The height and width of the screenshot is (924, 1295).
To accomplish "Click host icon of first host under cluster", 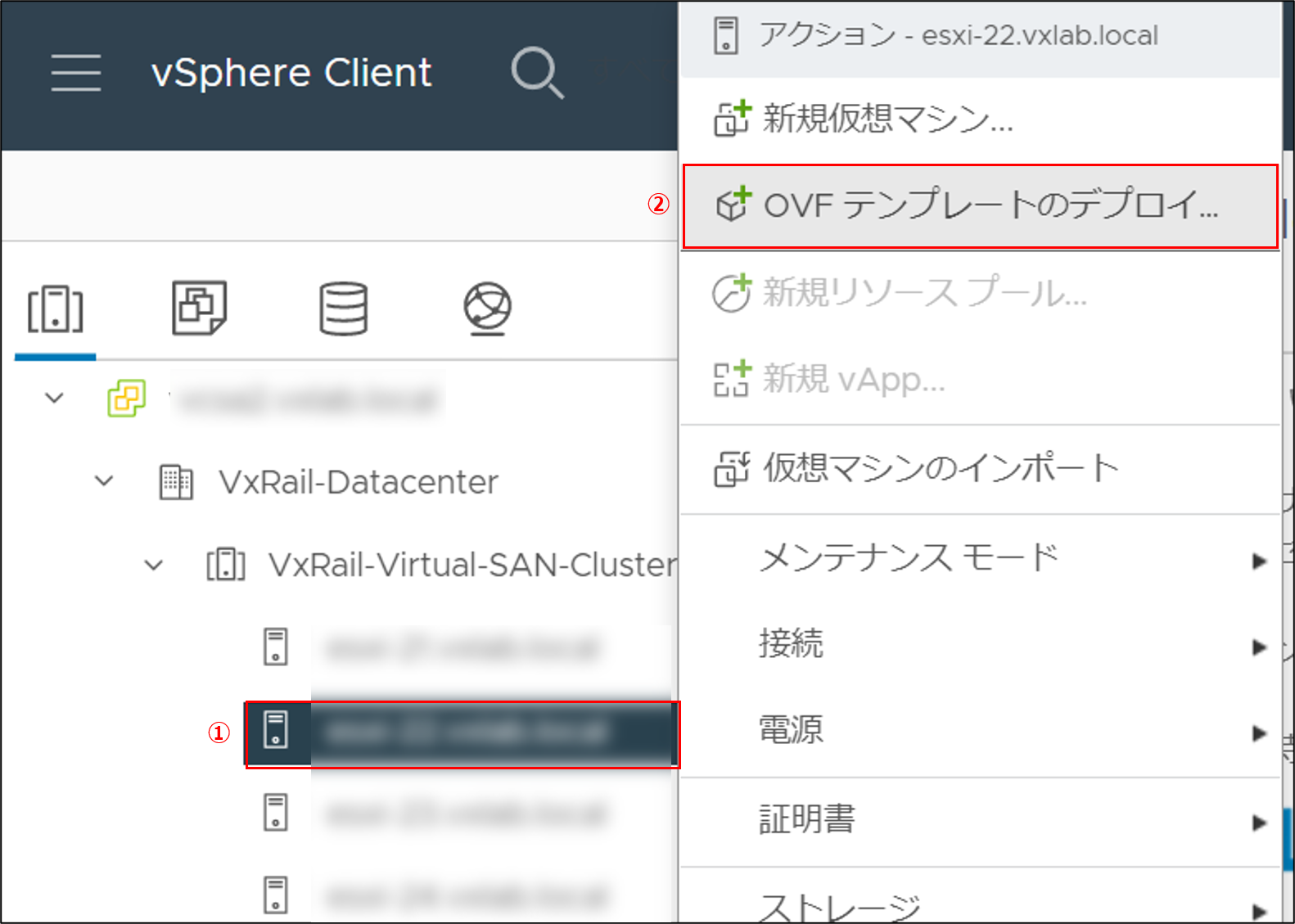I will pos(276,647).
